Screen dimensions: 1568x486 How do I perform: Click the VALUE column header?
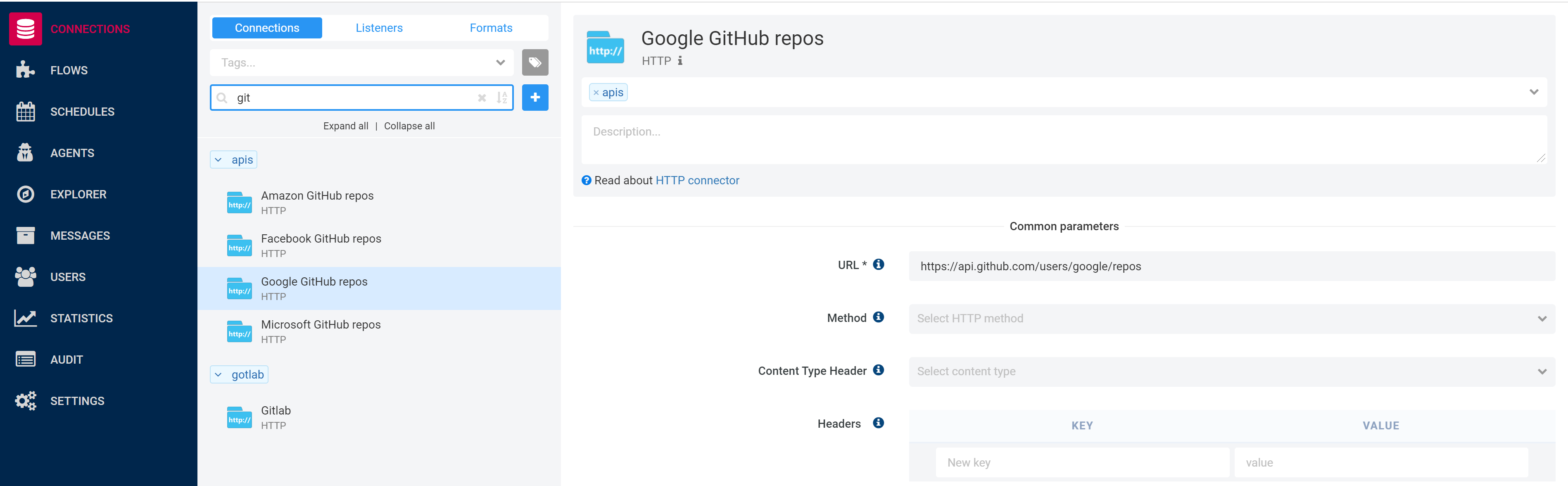(1380, 426)
